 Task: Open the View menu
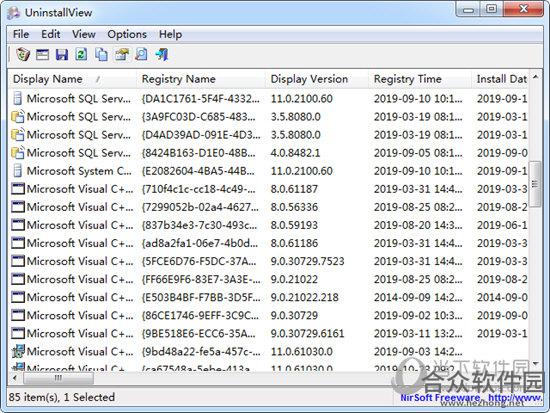(x=84, y=34)
